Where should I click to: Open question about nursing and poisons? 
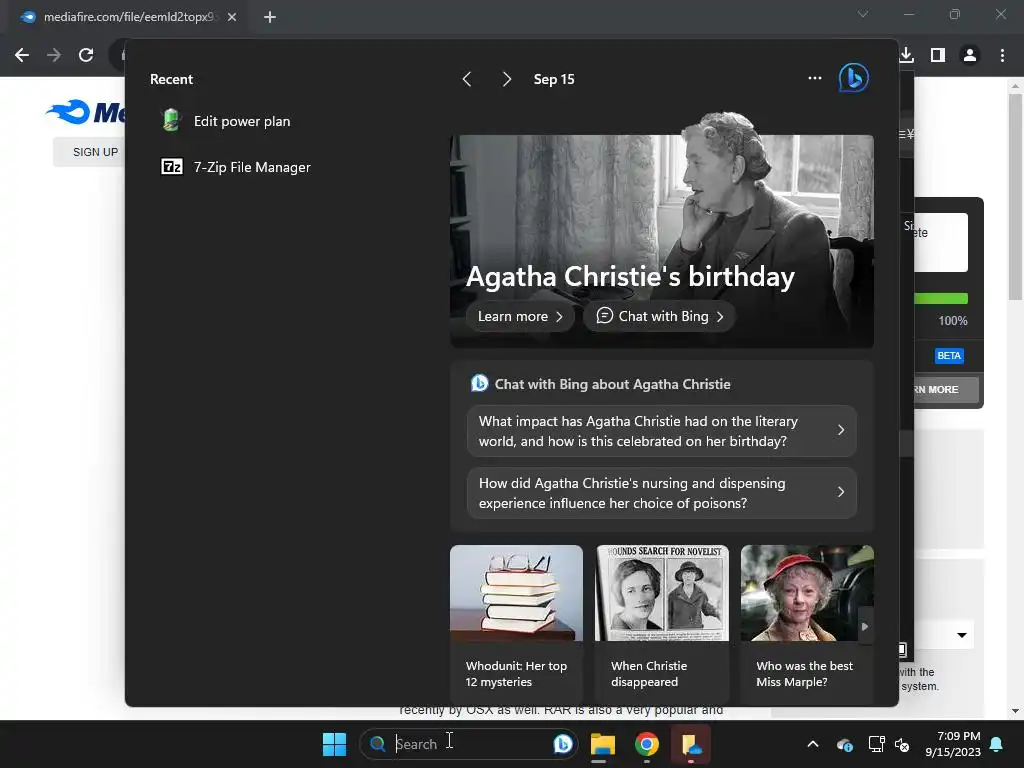coord(662,493)
